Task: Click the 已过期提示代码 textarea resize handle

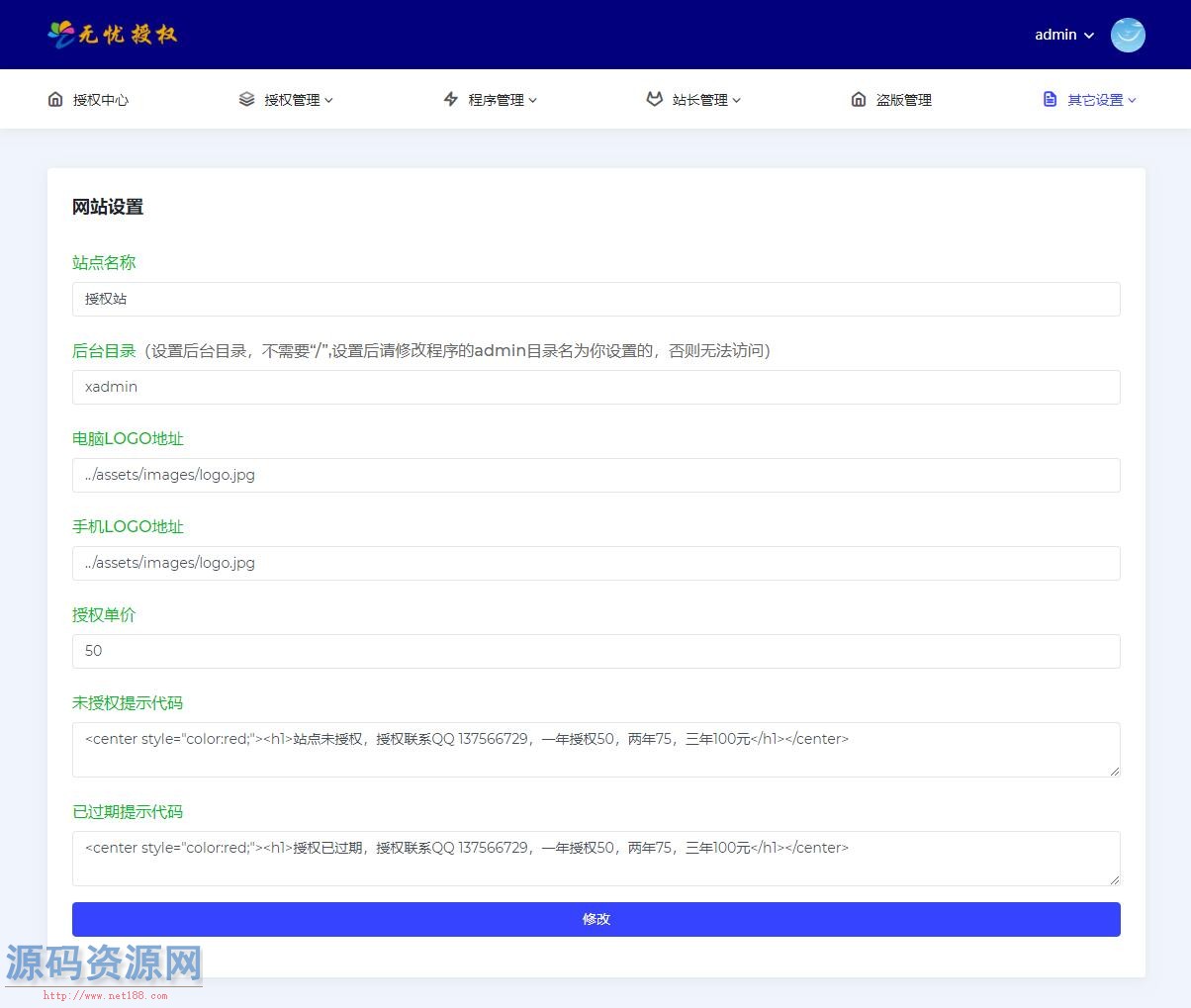Action: coord(1114,879)
